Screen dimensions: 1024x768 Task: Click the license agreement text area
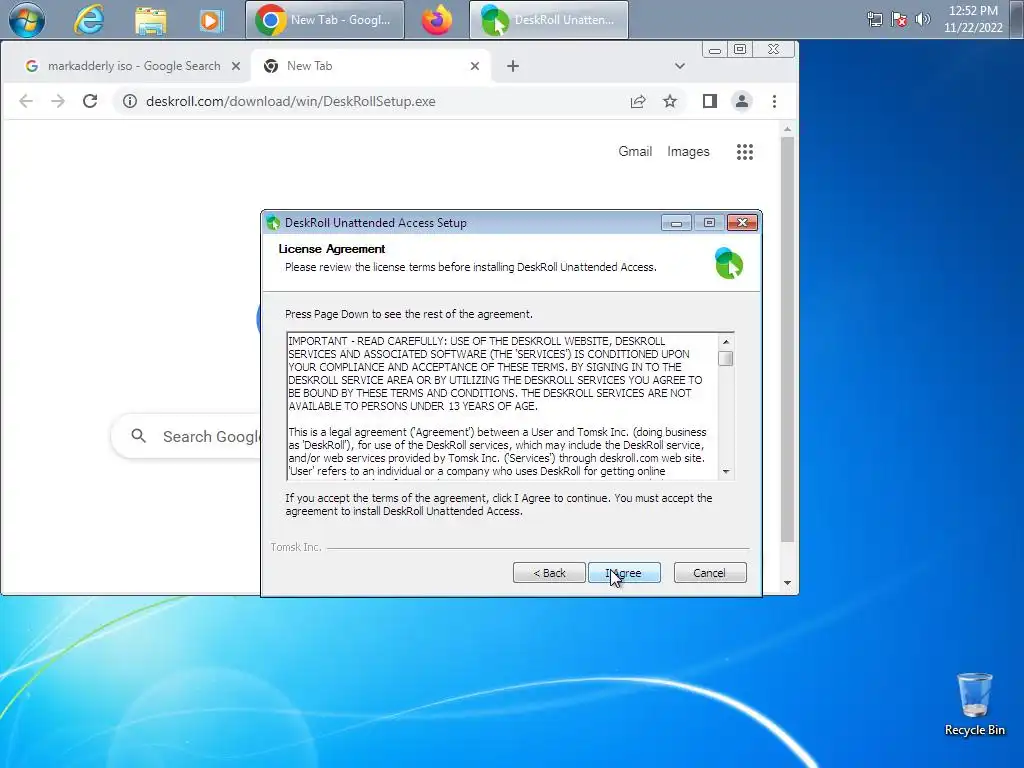502,406
